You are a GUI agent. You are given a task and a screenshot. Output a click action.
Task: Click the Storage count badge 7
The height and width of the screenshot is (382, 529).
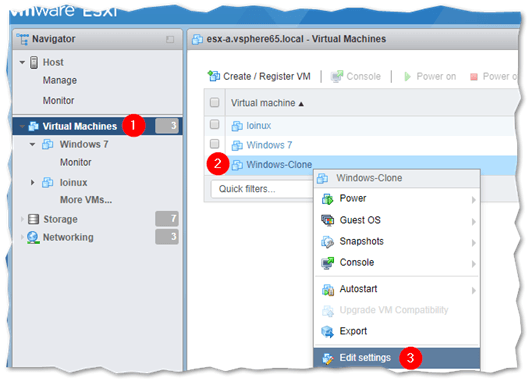point(167,219)
